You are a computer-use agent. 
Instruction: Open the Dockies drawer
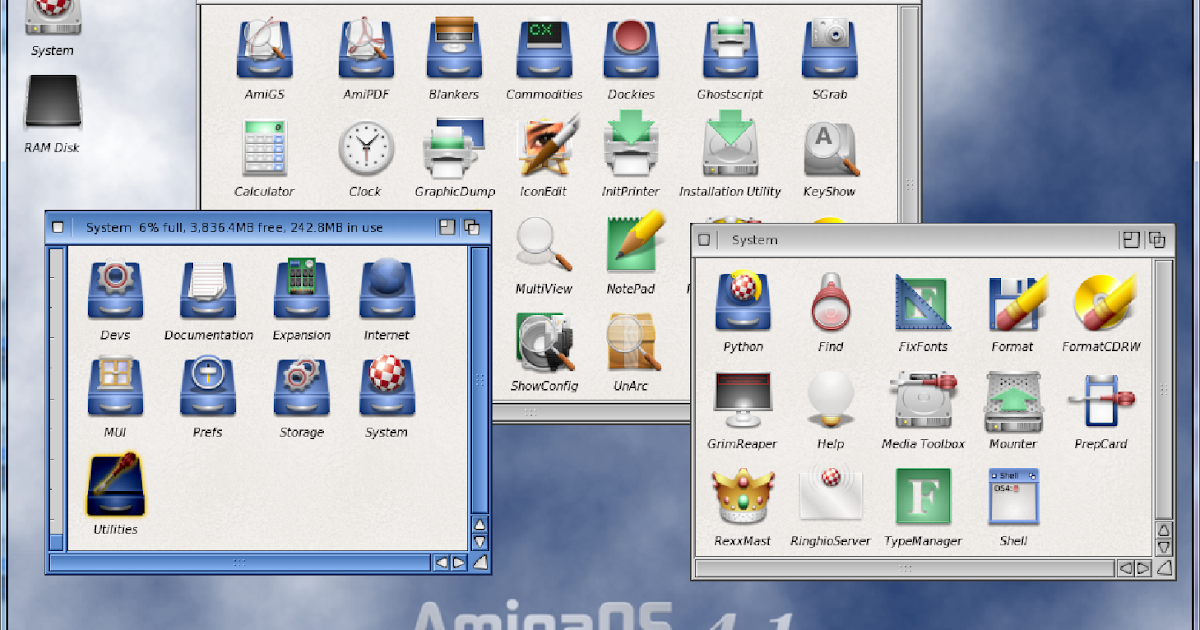click(631, 50)
